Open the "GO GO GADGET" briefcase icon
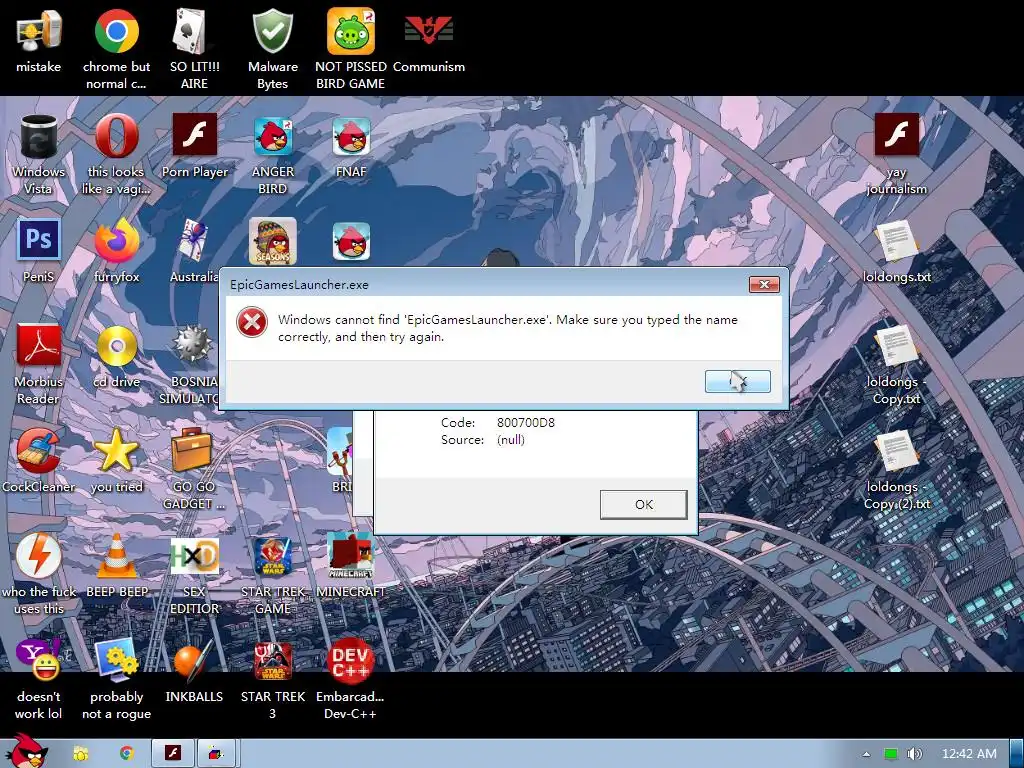1024x768 pixels. [x=193, y=451]
